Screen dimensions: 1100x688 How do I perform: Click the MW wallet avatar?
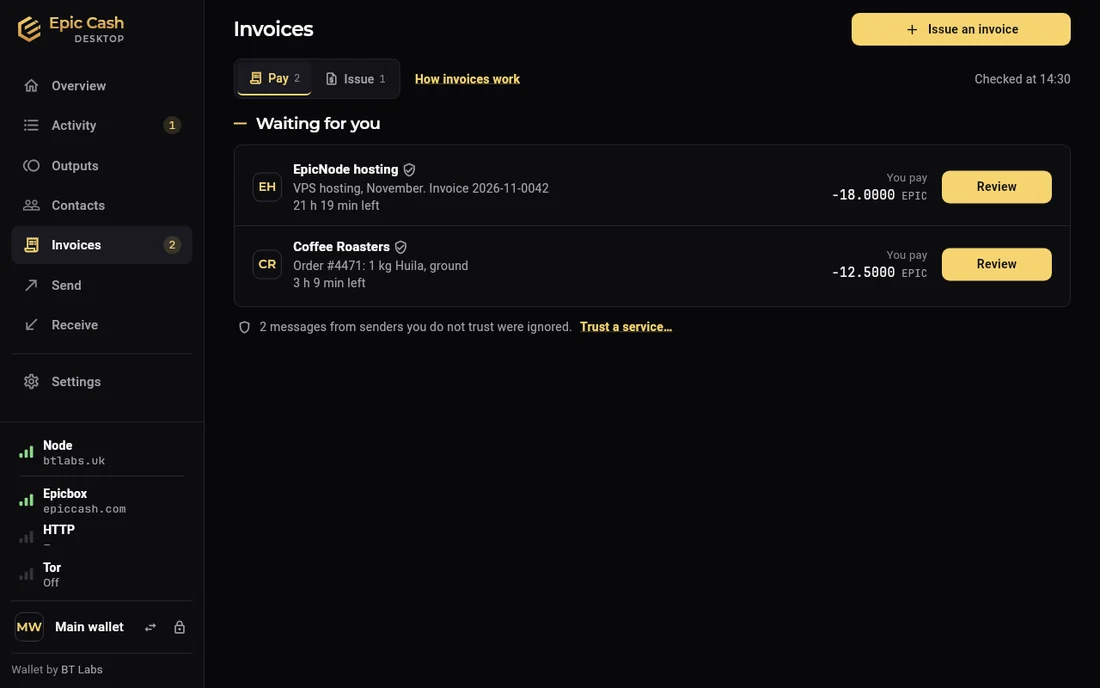[x=29, y=627]
